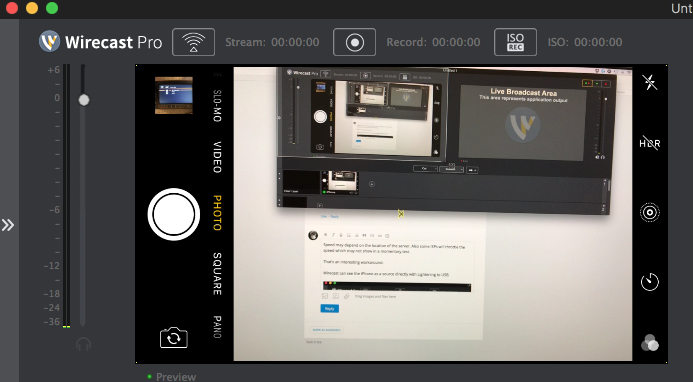Expand the left sidebar with double chevron
693x382 pixels.
pyautogui.click(x=8, y=225)
